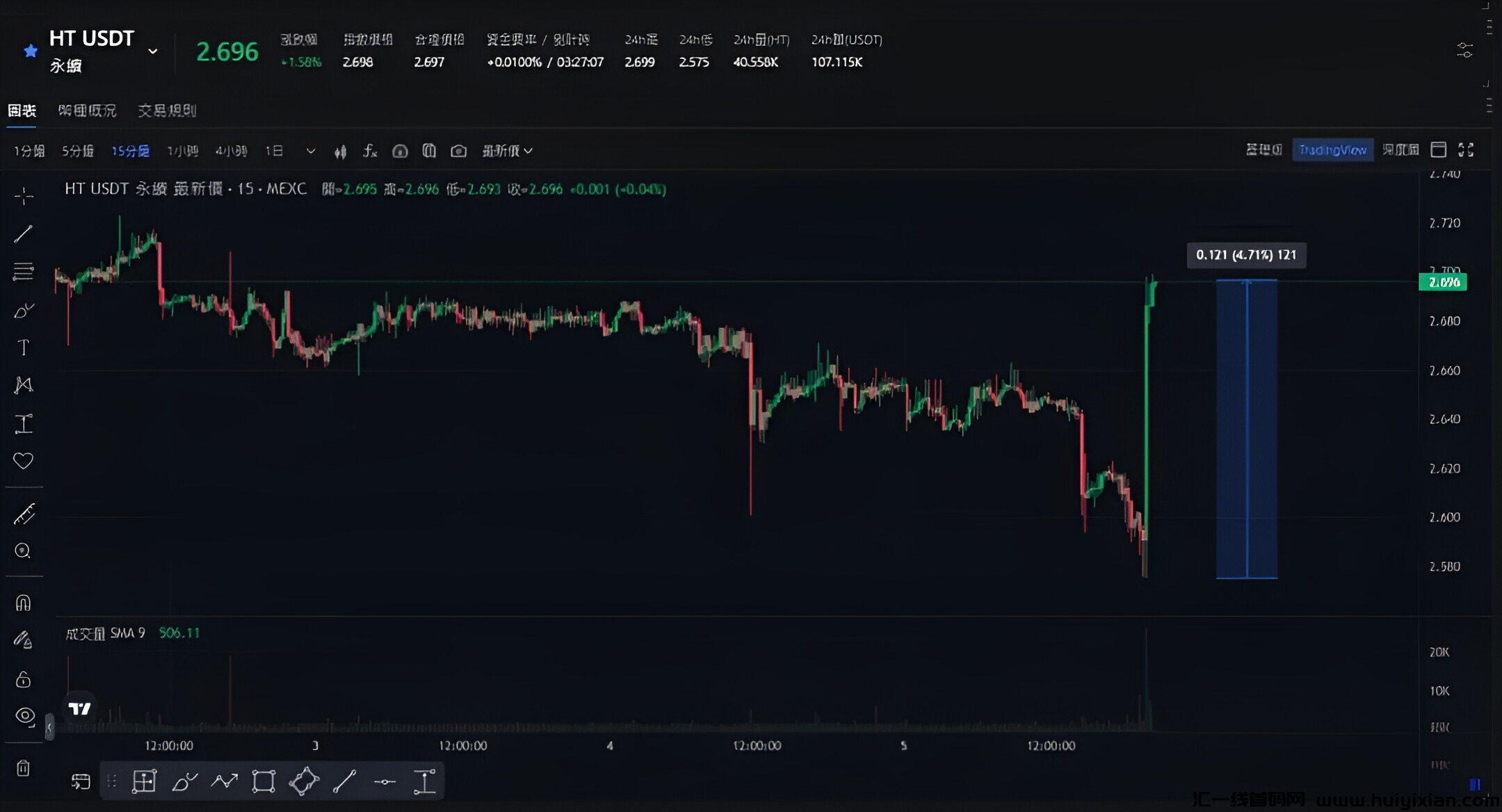1502x812 pixels.
Task: Expand the HT USDT pair selector chevron
Action: [153, 51]
